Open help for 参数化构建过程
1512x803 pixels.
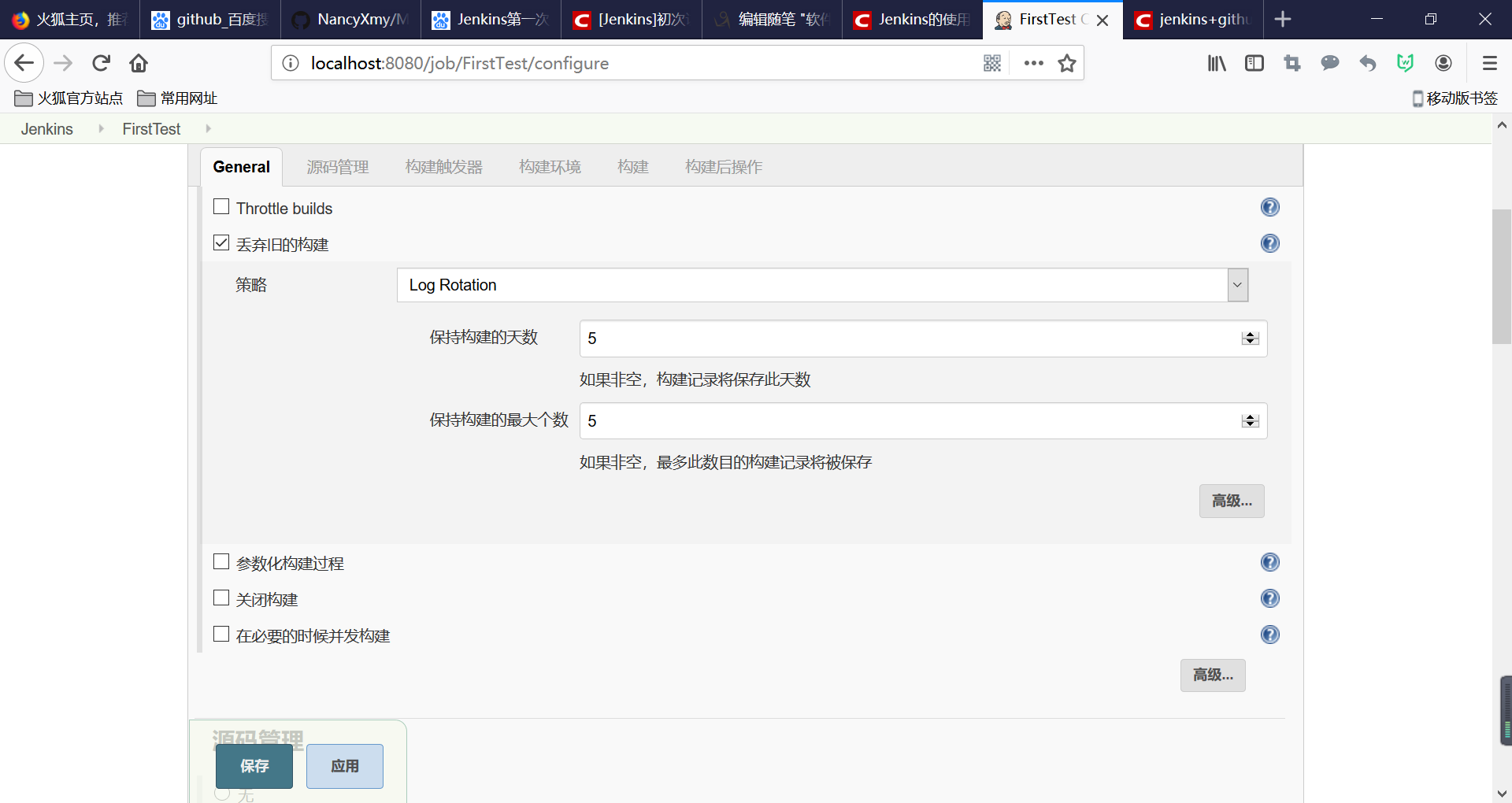coord(1270,562)
